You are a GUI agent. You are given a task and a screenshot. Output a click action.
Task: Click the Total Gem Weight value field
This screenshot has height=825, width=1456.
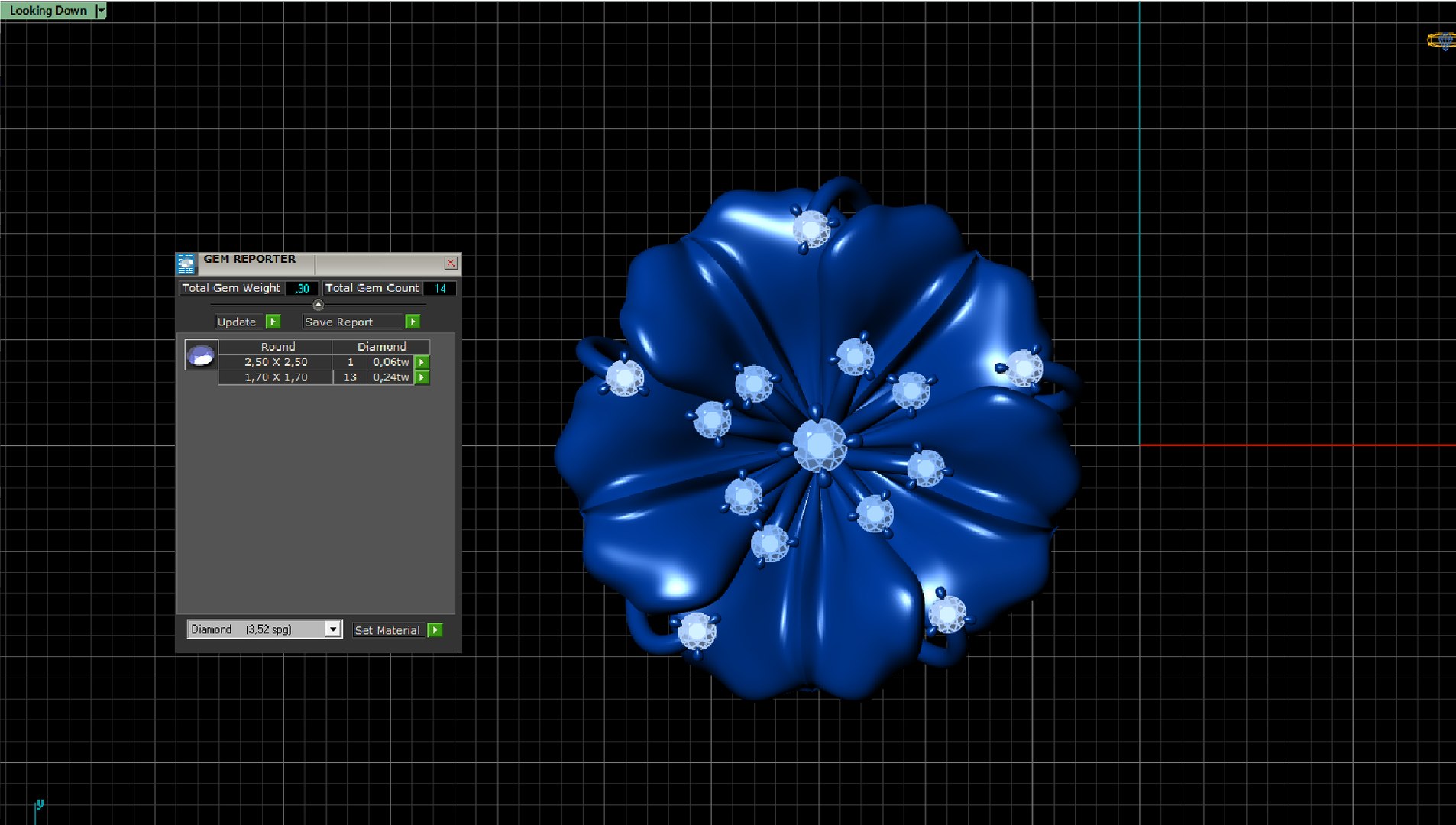(302, 288)
